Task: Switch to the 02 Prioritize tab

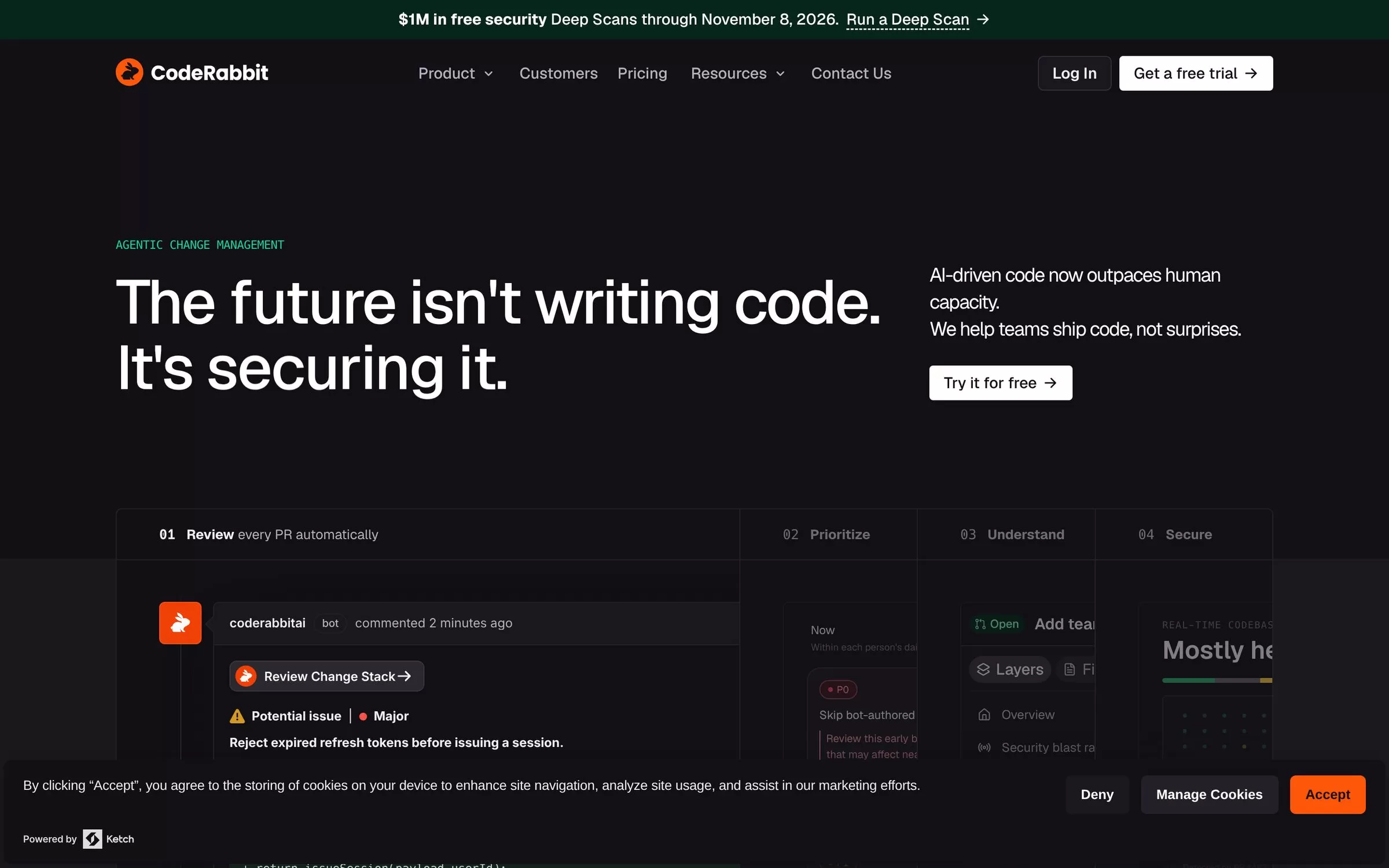Action: click(828, 534)
